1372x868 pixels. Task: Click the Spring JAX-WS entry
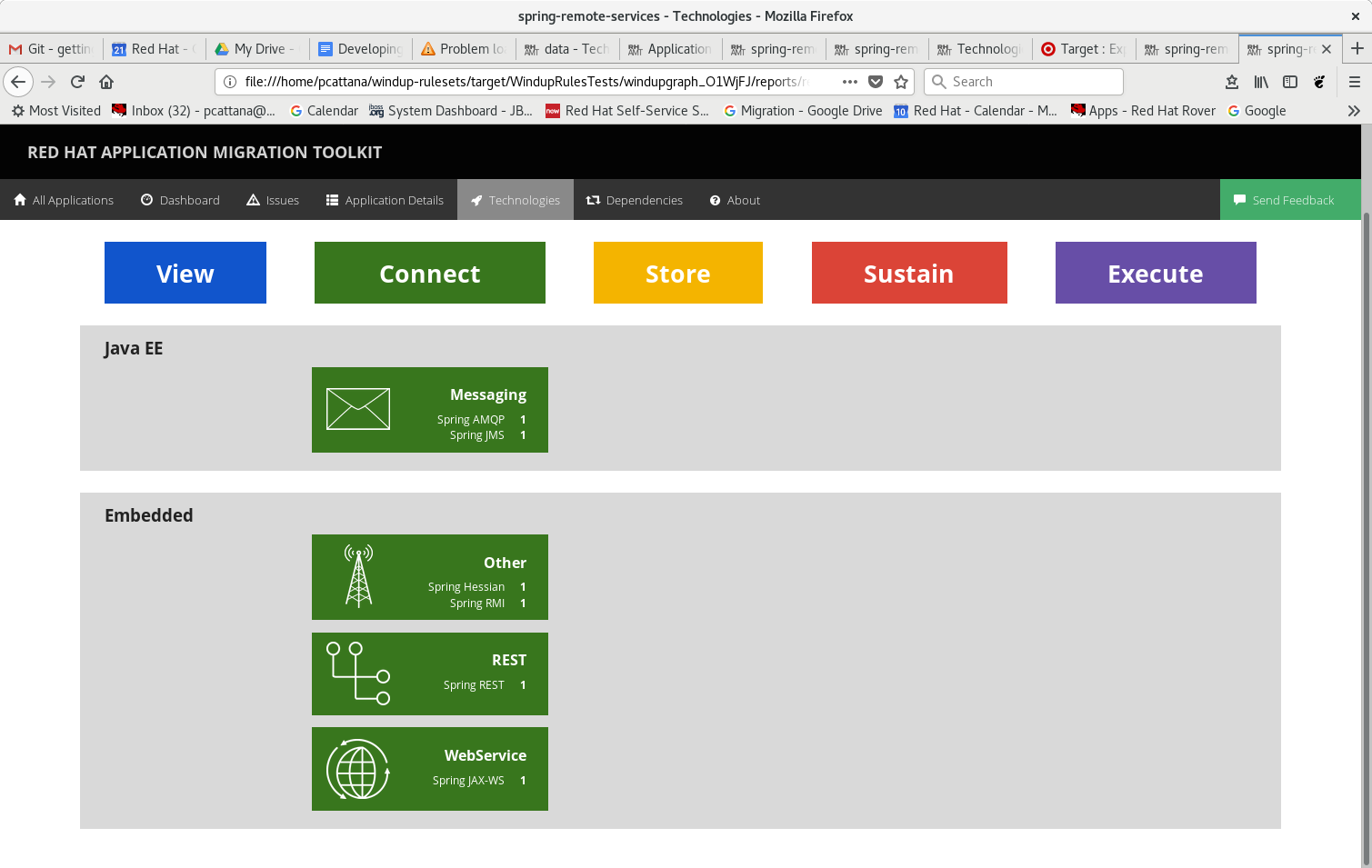coord(468,781)
